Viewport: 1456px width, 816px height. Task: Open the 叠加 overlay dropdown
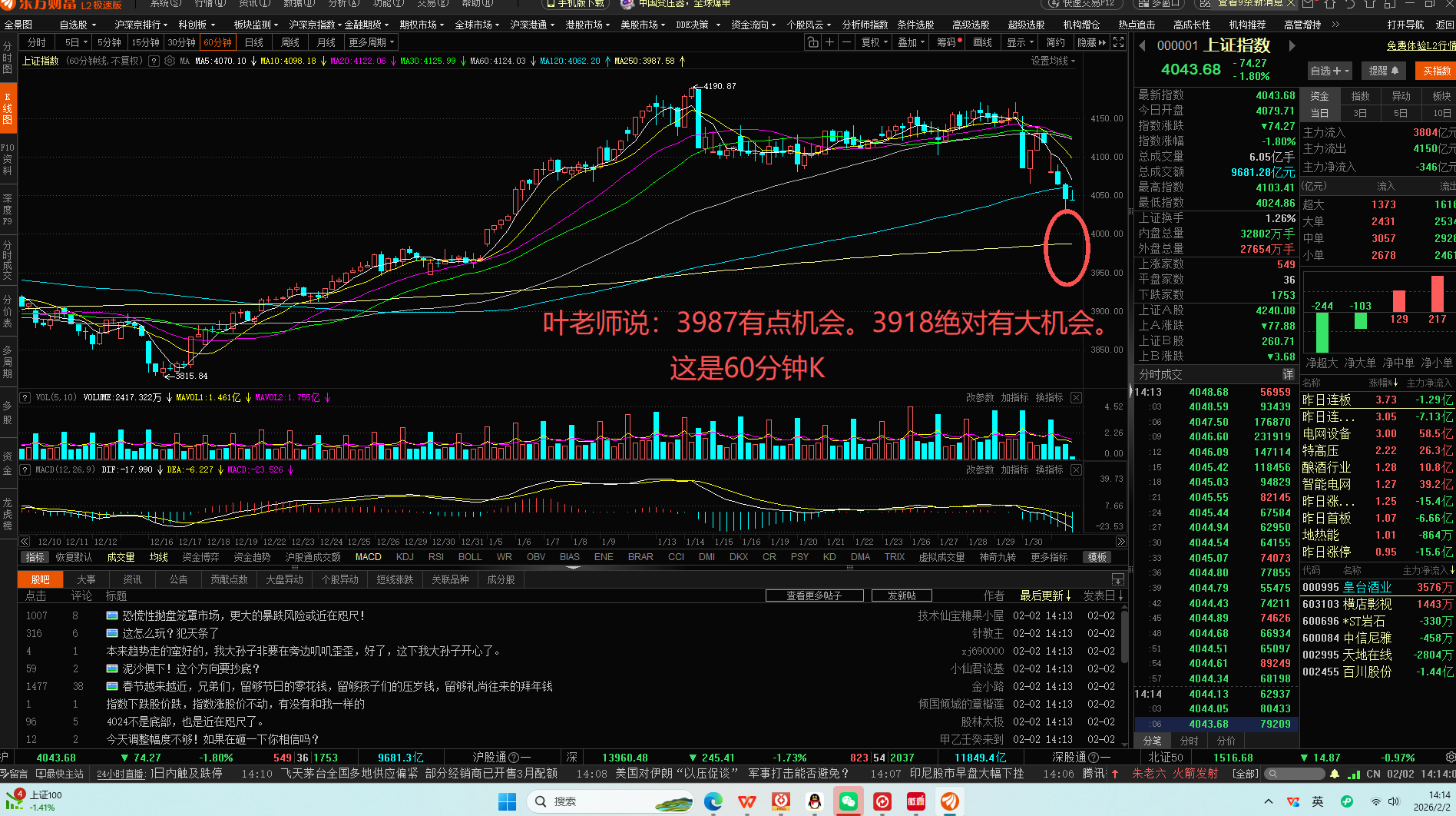pos(911,42)
